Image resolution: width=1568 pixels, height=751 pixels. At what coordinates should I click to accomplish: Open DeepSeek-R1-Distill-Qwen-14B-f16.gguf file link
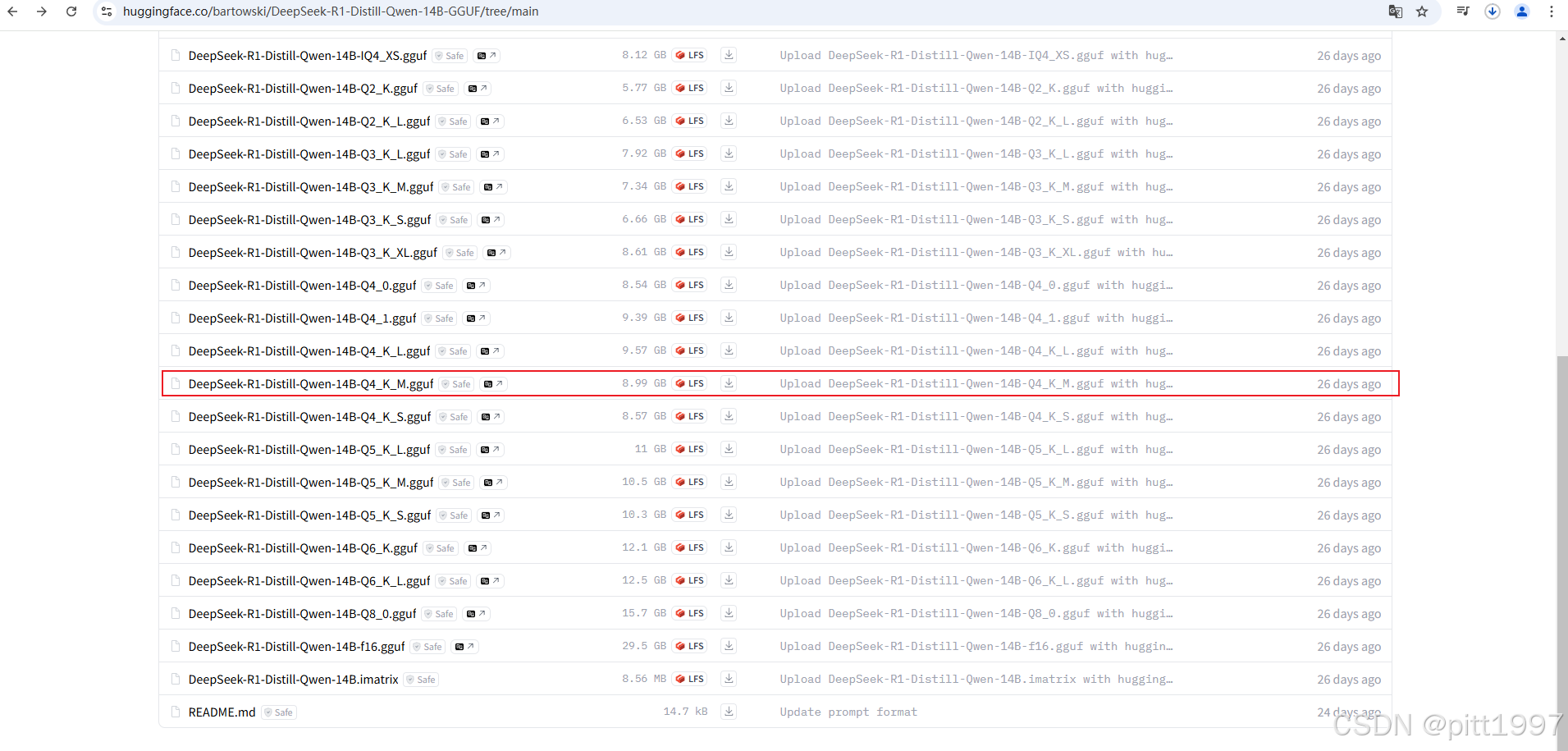coord(296,647)
